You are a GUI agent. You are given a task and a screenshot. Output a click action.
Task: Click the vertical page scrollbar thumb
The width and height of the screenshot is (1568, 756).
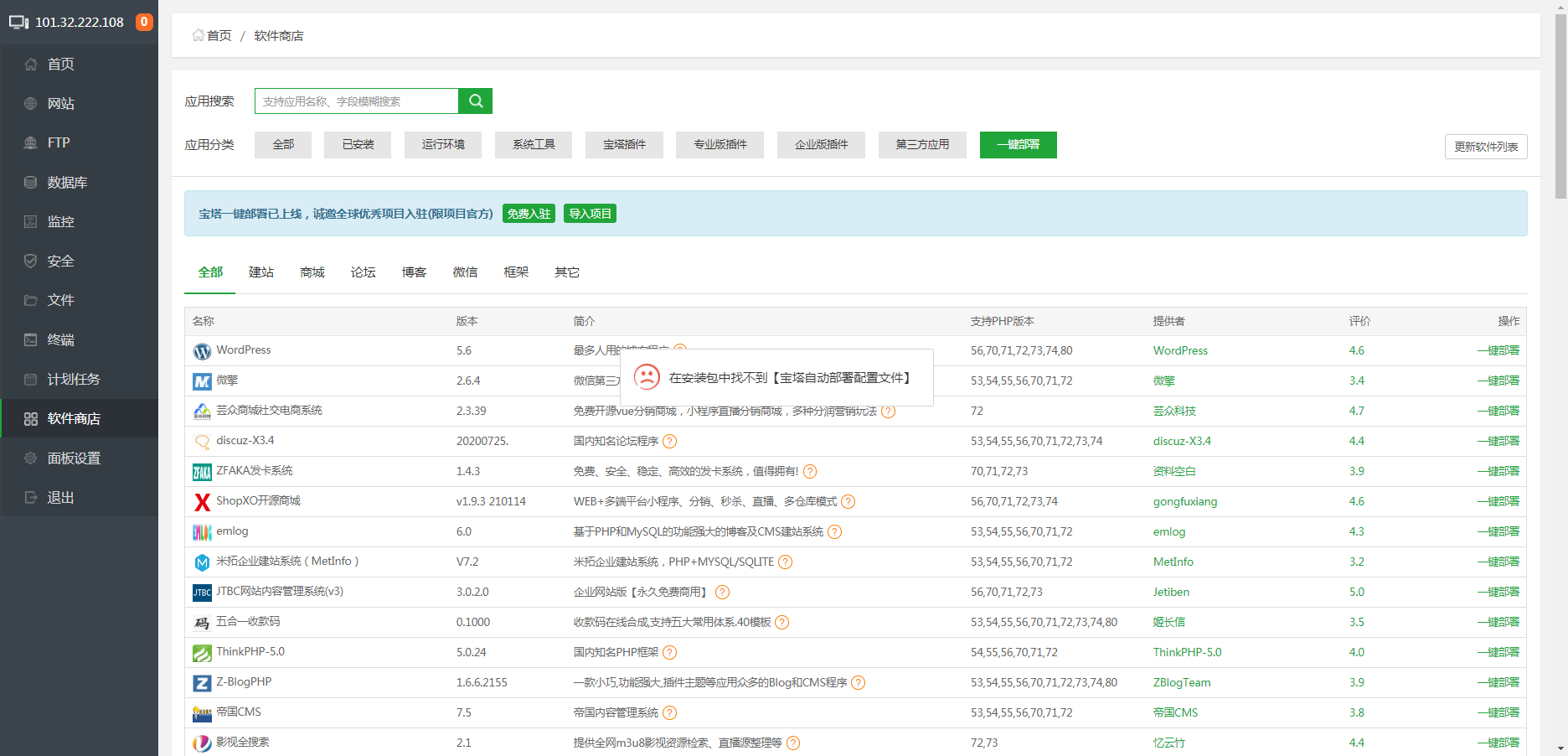coord(1560,105)
